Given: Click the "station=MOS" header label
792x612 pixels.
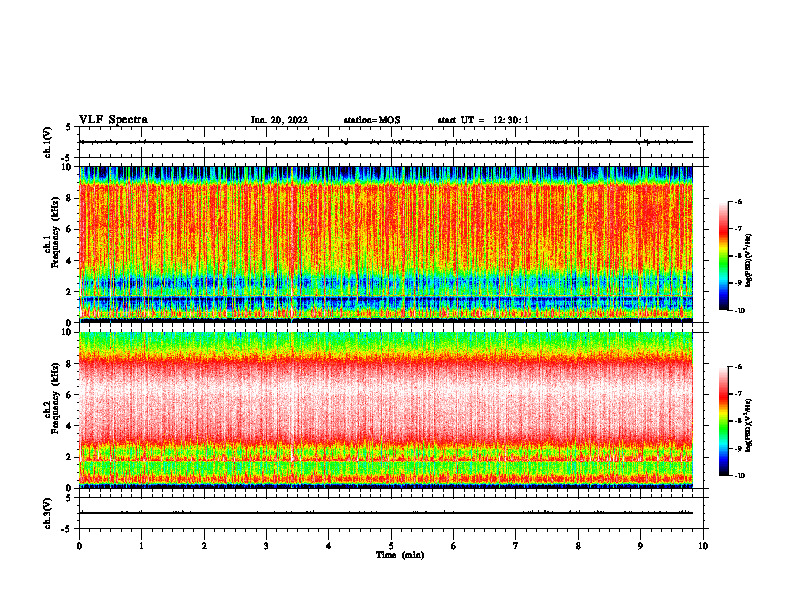Looking at the screenshot, I should [x=372, y=120].
